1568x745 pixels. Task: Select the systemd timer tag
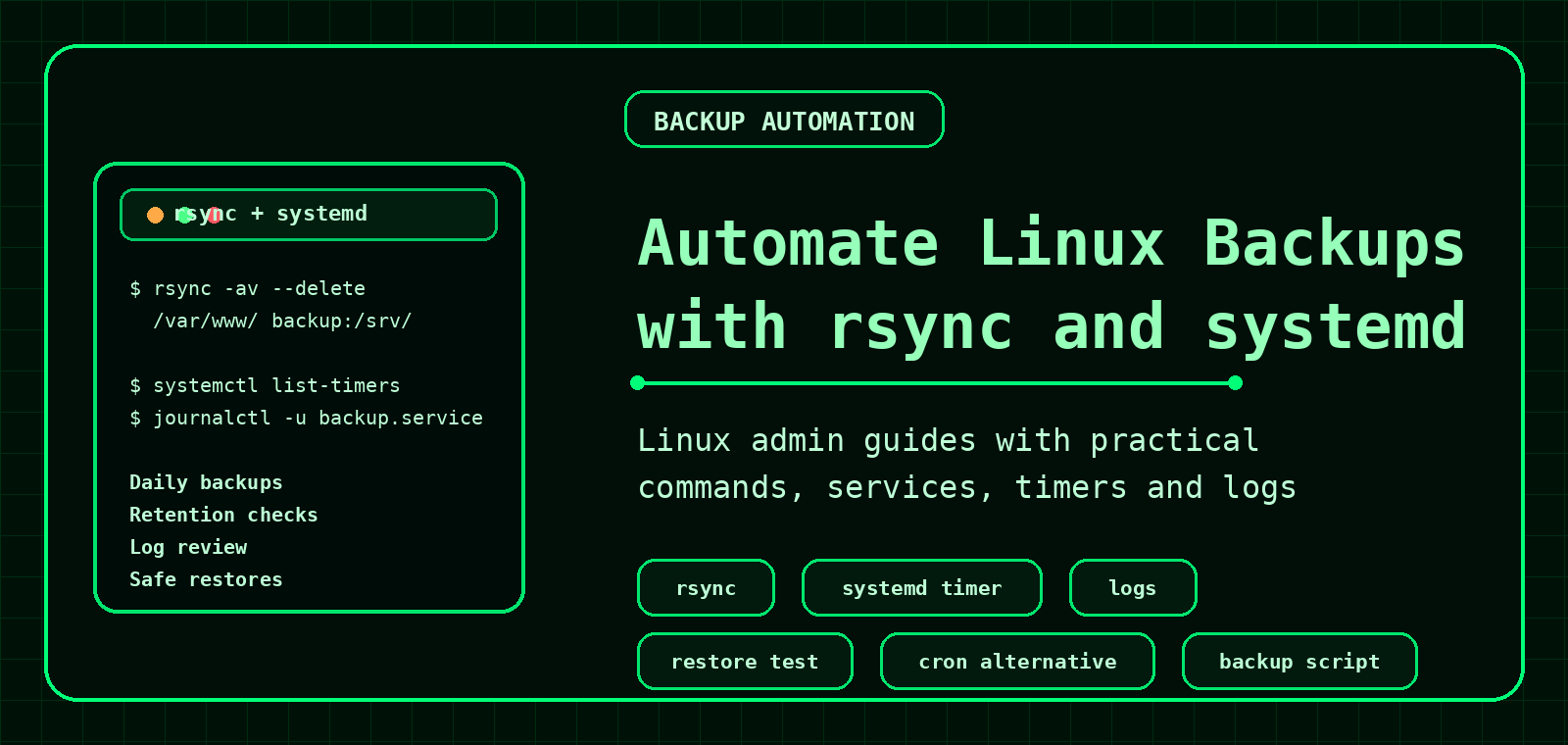(921, 588)
